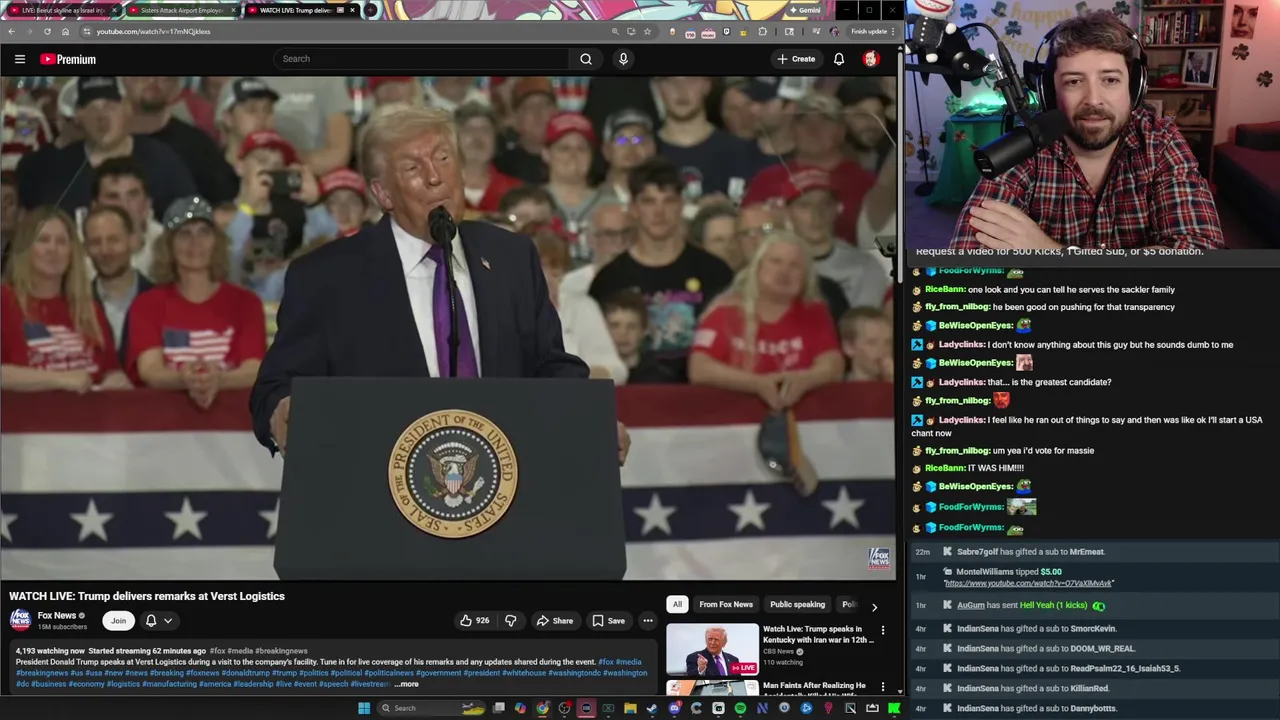Image resolution: width=1280 pixels, height=720 pixels.
Task: Open more actions ellipsis under video
Action: (x=647, y=621)
